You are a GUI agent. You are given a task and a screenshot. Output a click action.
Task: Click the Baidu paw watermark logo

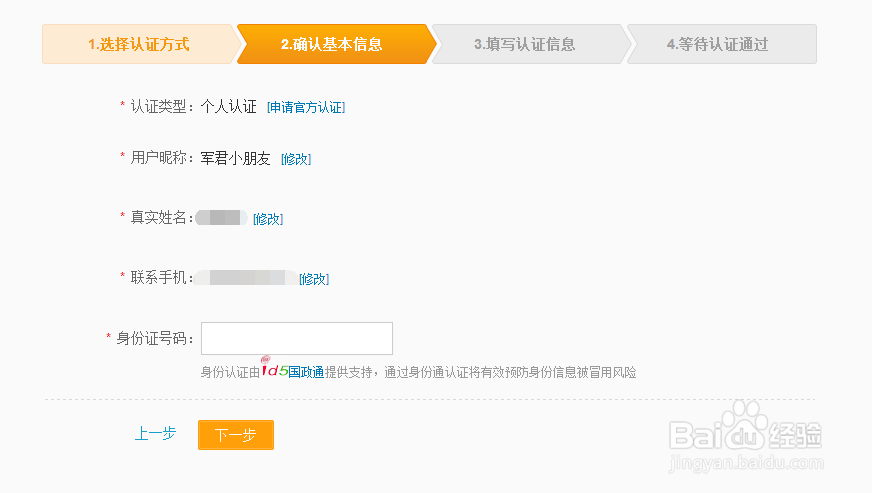pos(745,426)
